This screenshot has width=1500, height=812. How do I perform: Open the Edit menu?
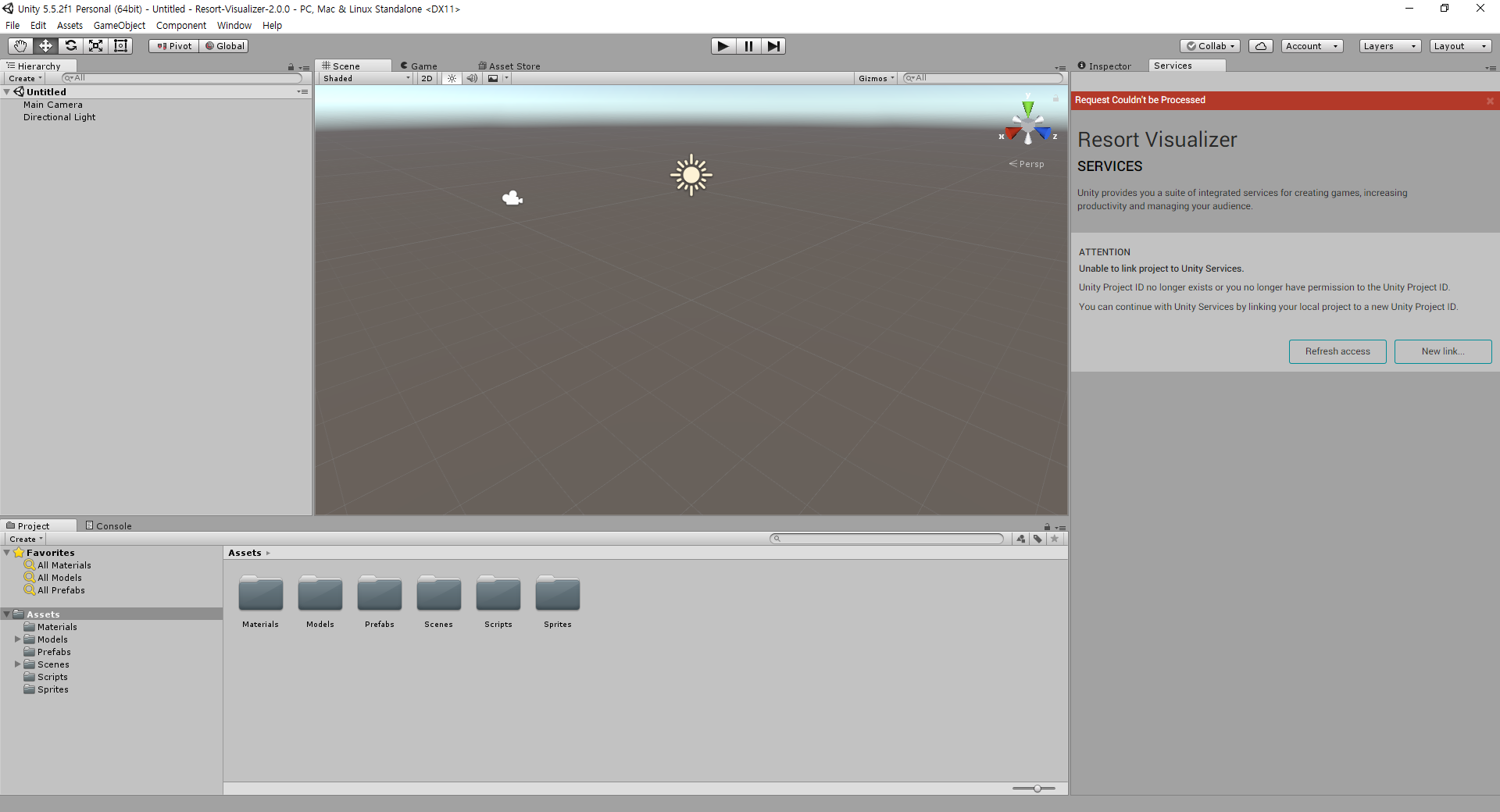[38, 26]
